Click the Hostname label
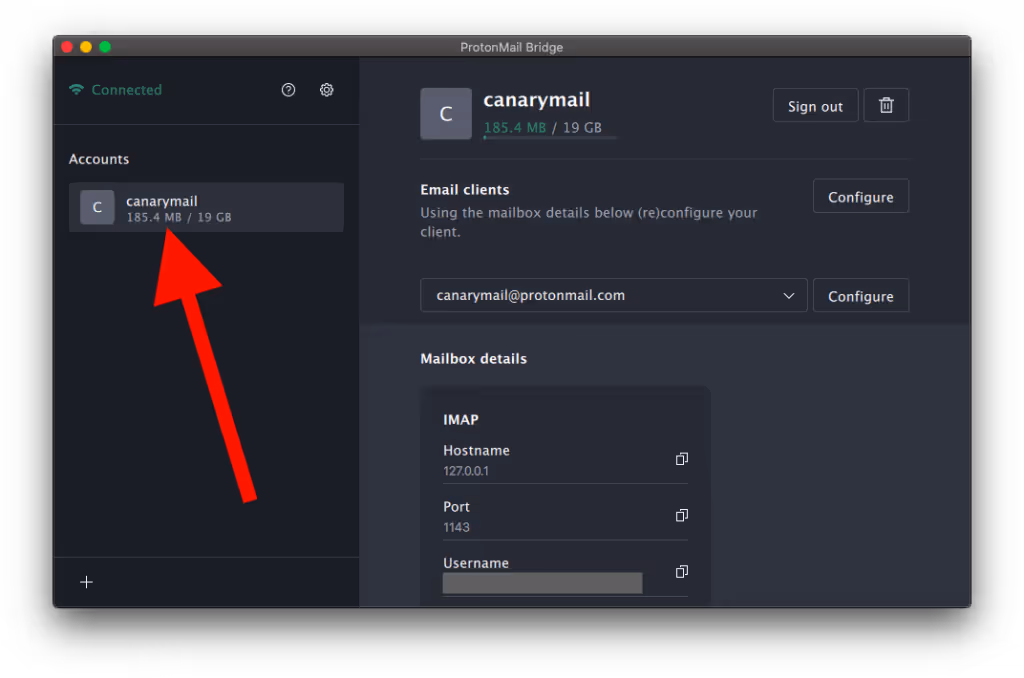 476,451
